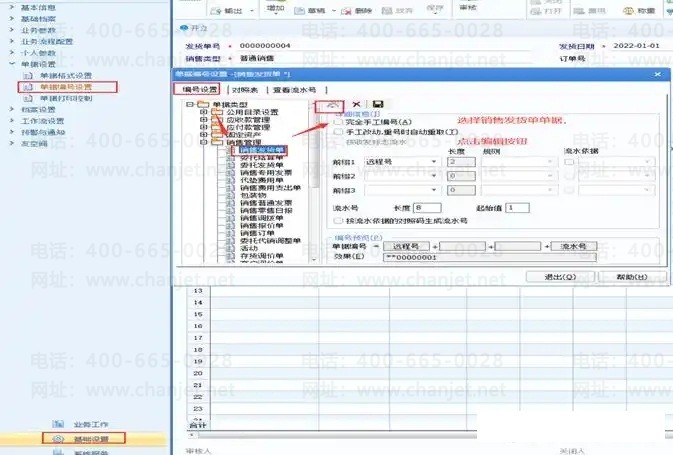
Task: Select 销售发货单 in the document tree
Action: click(x=262, y=150)
